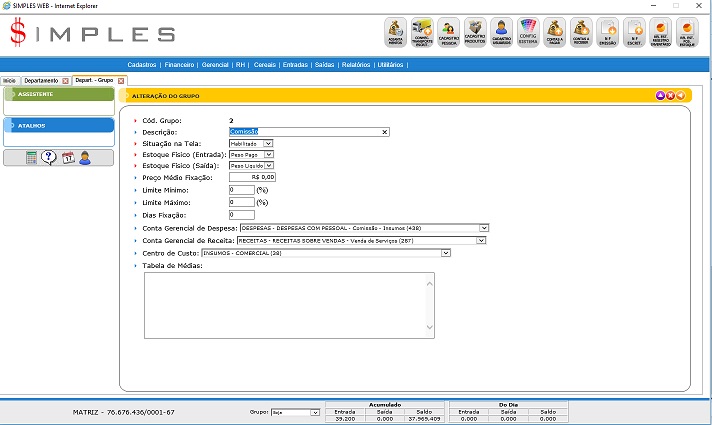Open the Situação na Tela dropdown
The image size is (712, 425).
[x=268, y=144]
